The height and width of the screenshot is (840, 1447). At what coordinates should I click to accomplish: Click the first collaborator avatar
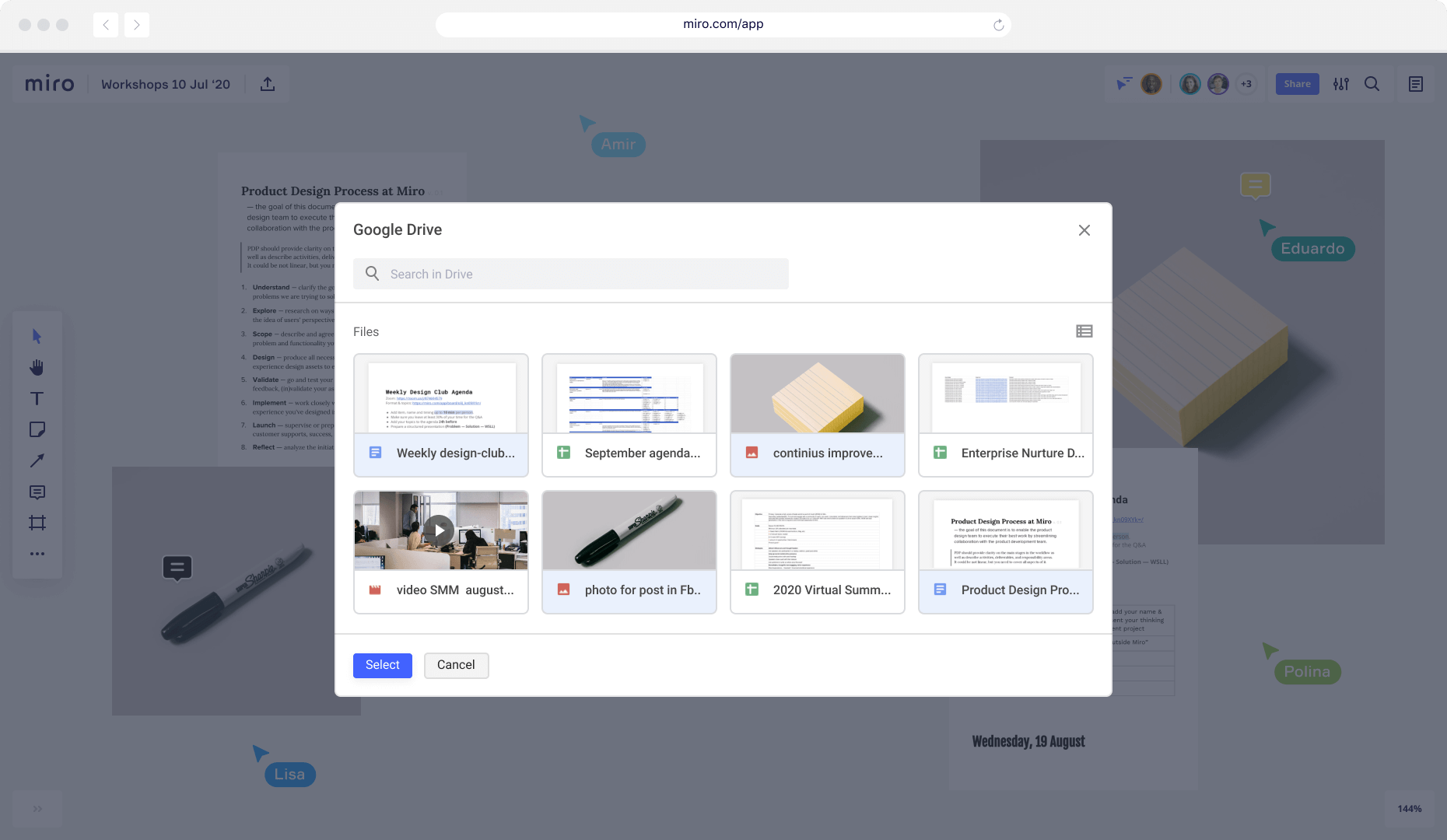(x=1151, y=84)
